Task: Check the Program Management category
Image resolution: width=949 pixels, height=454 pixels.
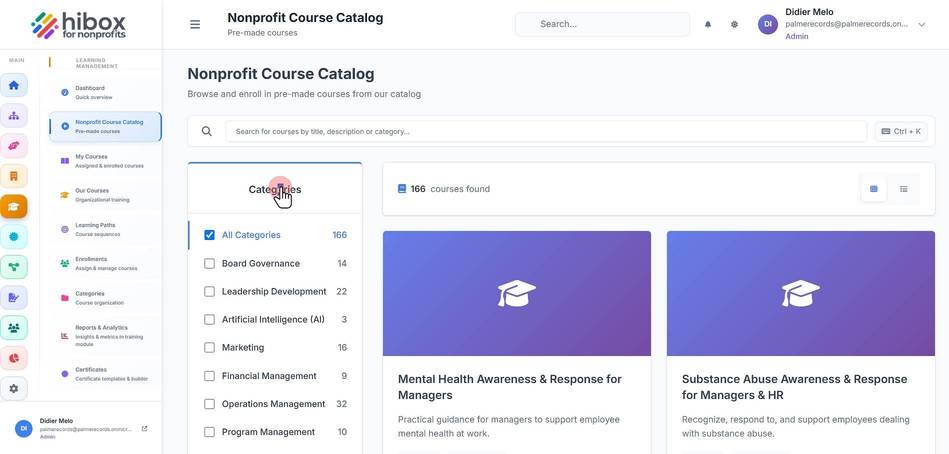Action: tap(209, 432)
